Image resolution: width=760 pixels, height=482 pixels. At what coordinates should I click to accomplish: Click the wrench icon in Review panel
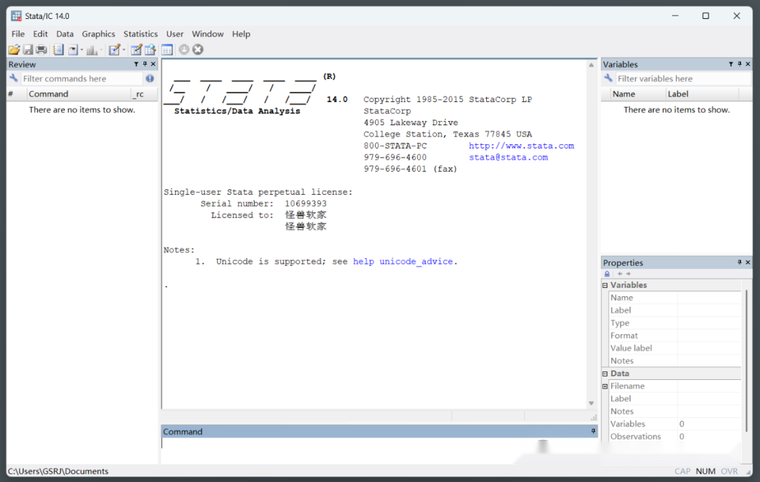(14, 78)
